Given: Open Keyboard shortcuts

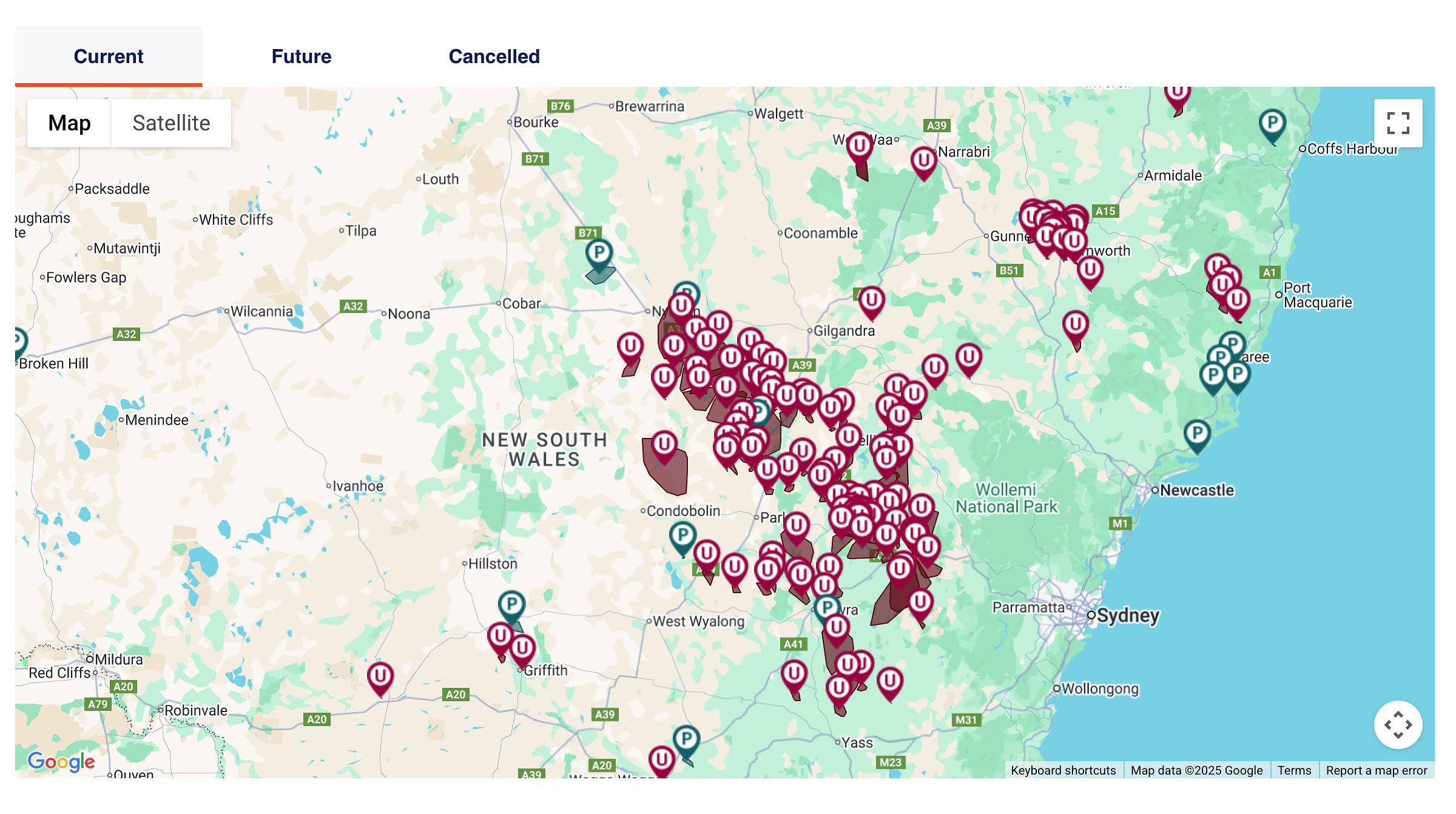Looking at the screenshot, I should click(x=1063, y=770).
